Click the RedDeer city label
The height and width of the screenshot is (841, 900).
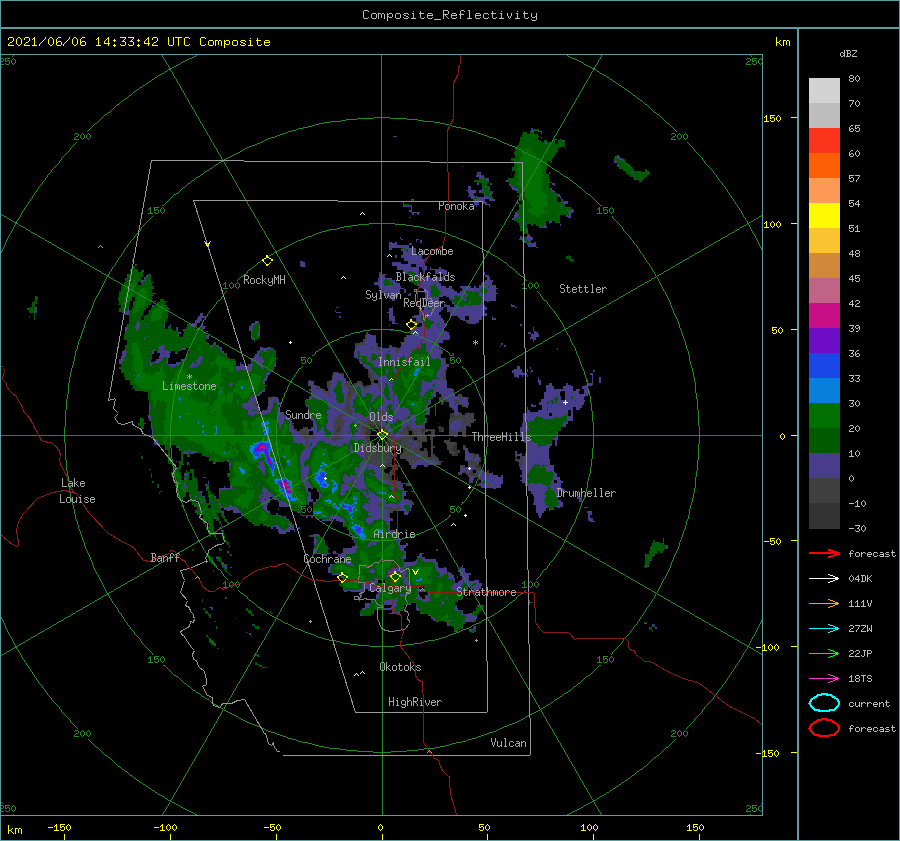point(424,303)
